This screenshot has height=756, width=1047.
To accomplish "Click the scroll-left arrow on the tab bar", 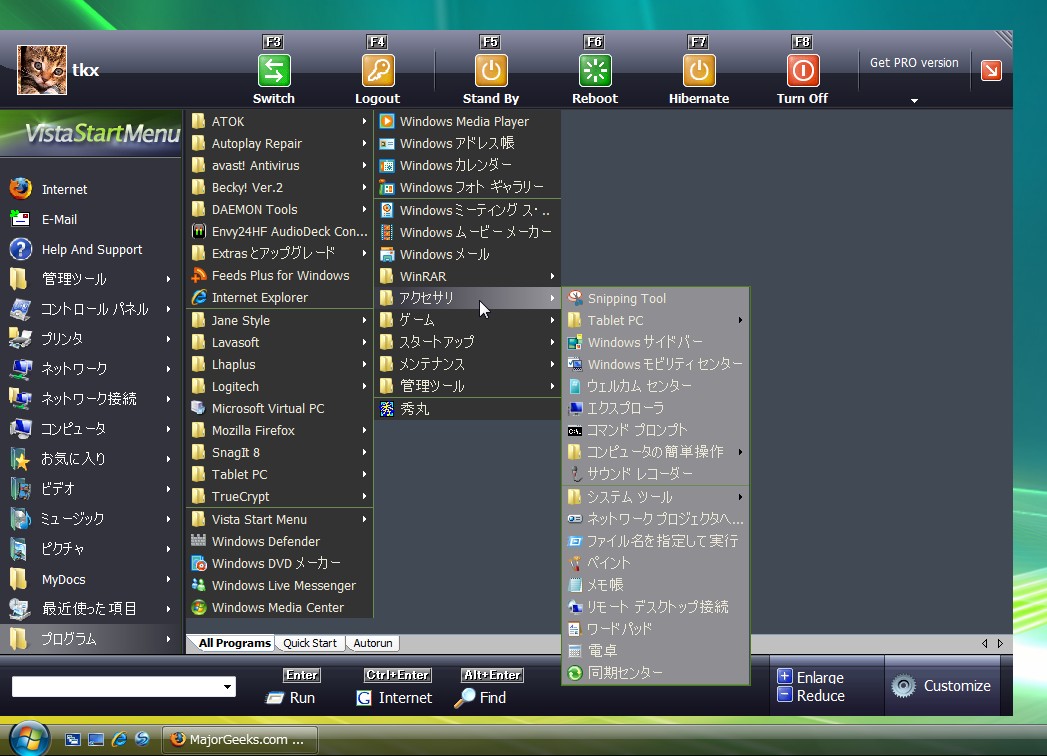I will pyautogui.click(x=985, y=643).
